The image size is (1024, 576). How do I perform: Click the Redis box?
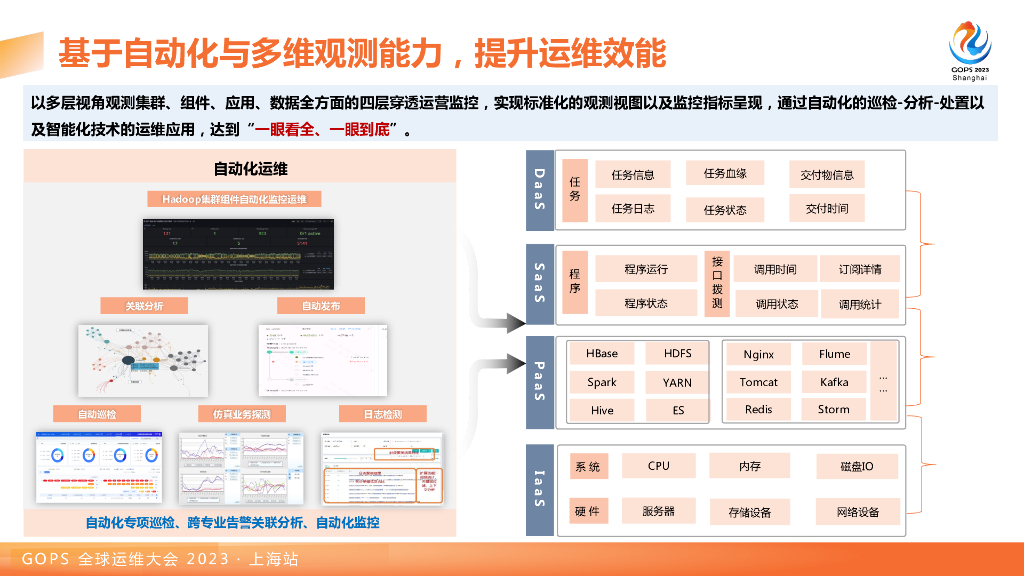pos(758,409)
